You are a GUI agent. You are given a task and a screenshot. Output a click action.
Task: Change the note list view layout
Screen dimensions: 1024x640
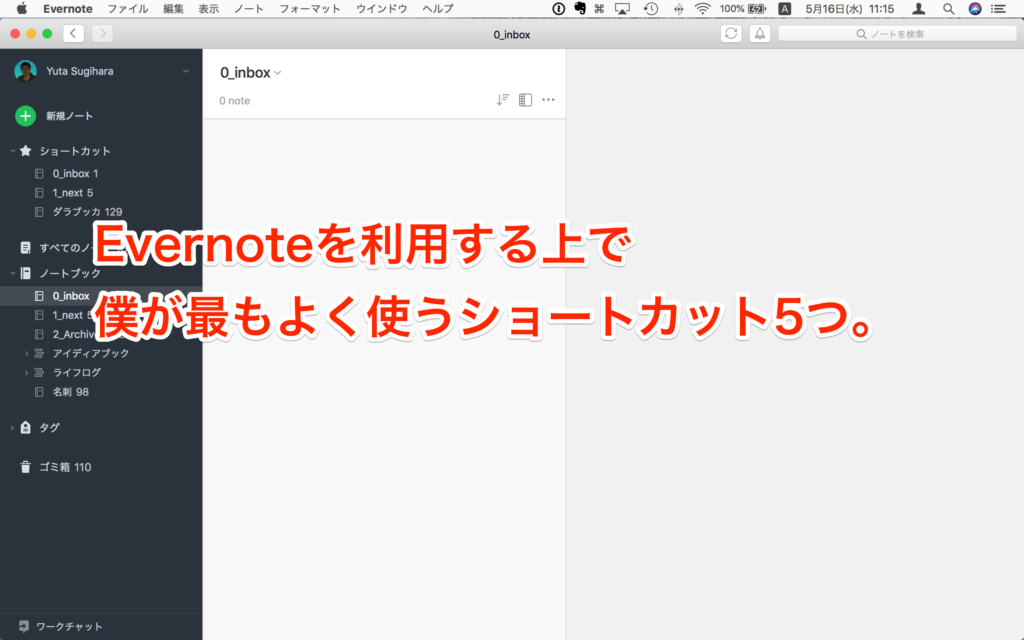[525, 100]
